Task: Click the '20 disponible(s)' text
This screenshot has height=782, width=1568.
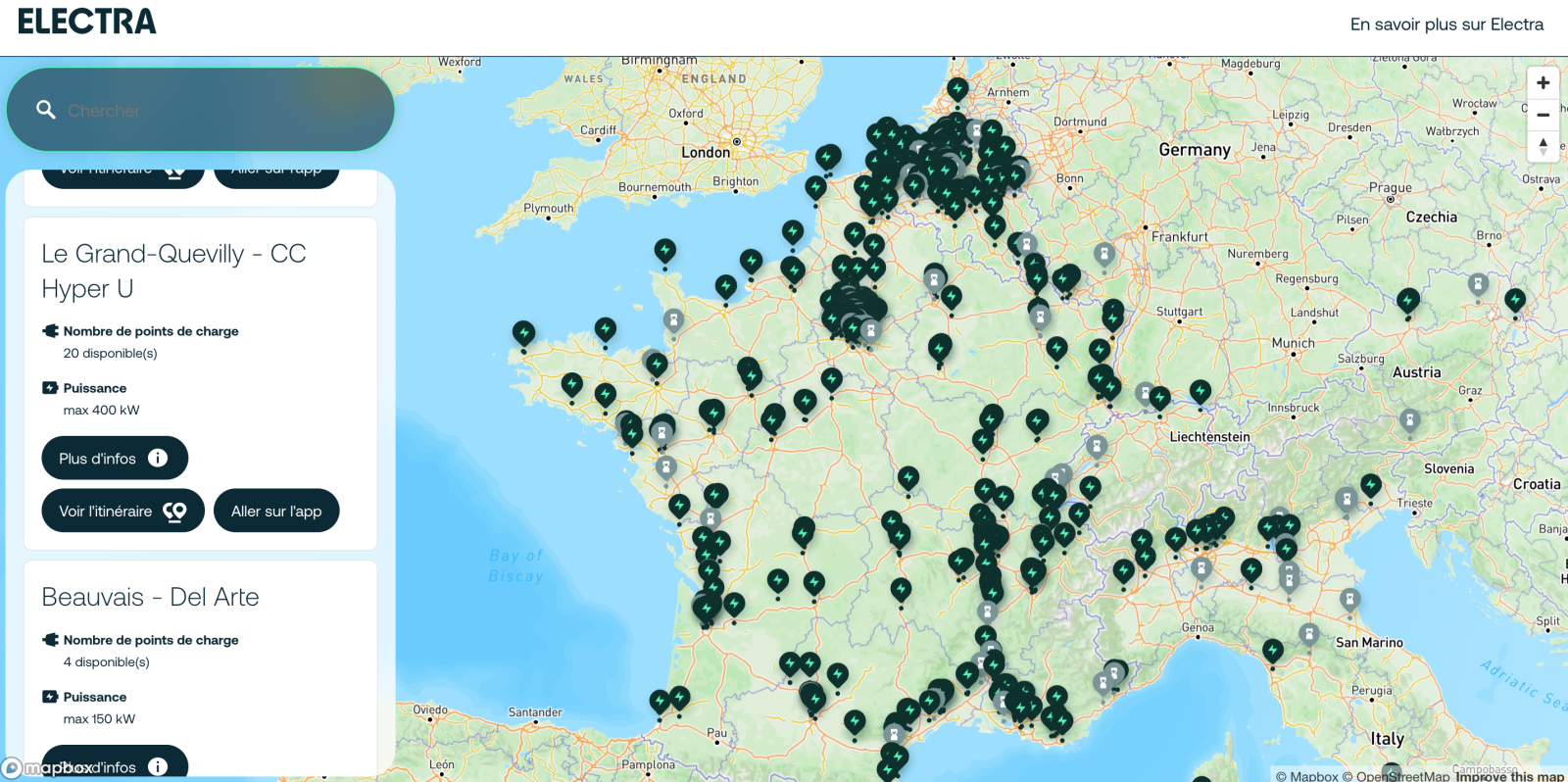Action: [110, 353]
